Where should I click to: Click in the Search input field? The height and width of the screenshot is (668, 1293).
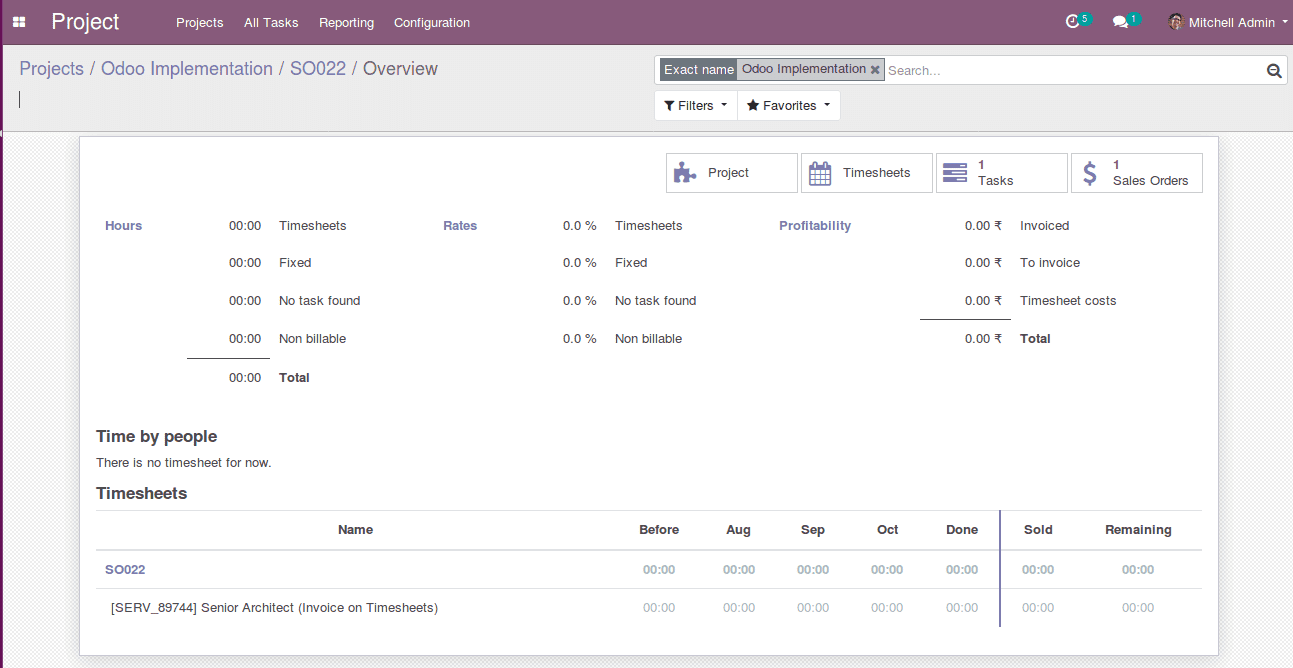click(x=1075, y=71)
